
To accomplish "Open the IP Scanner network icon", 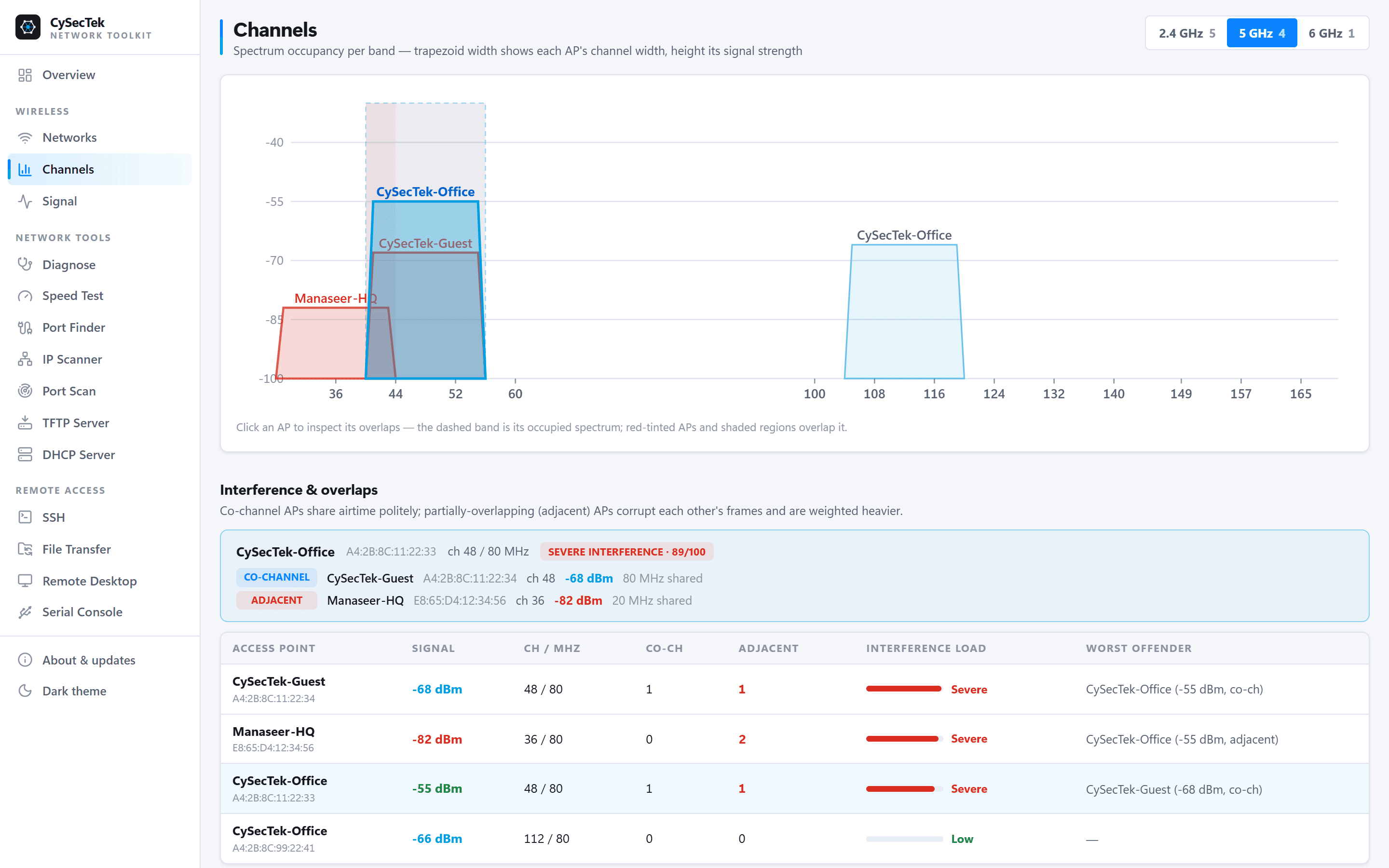I will click(25, 359).
